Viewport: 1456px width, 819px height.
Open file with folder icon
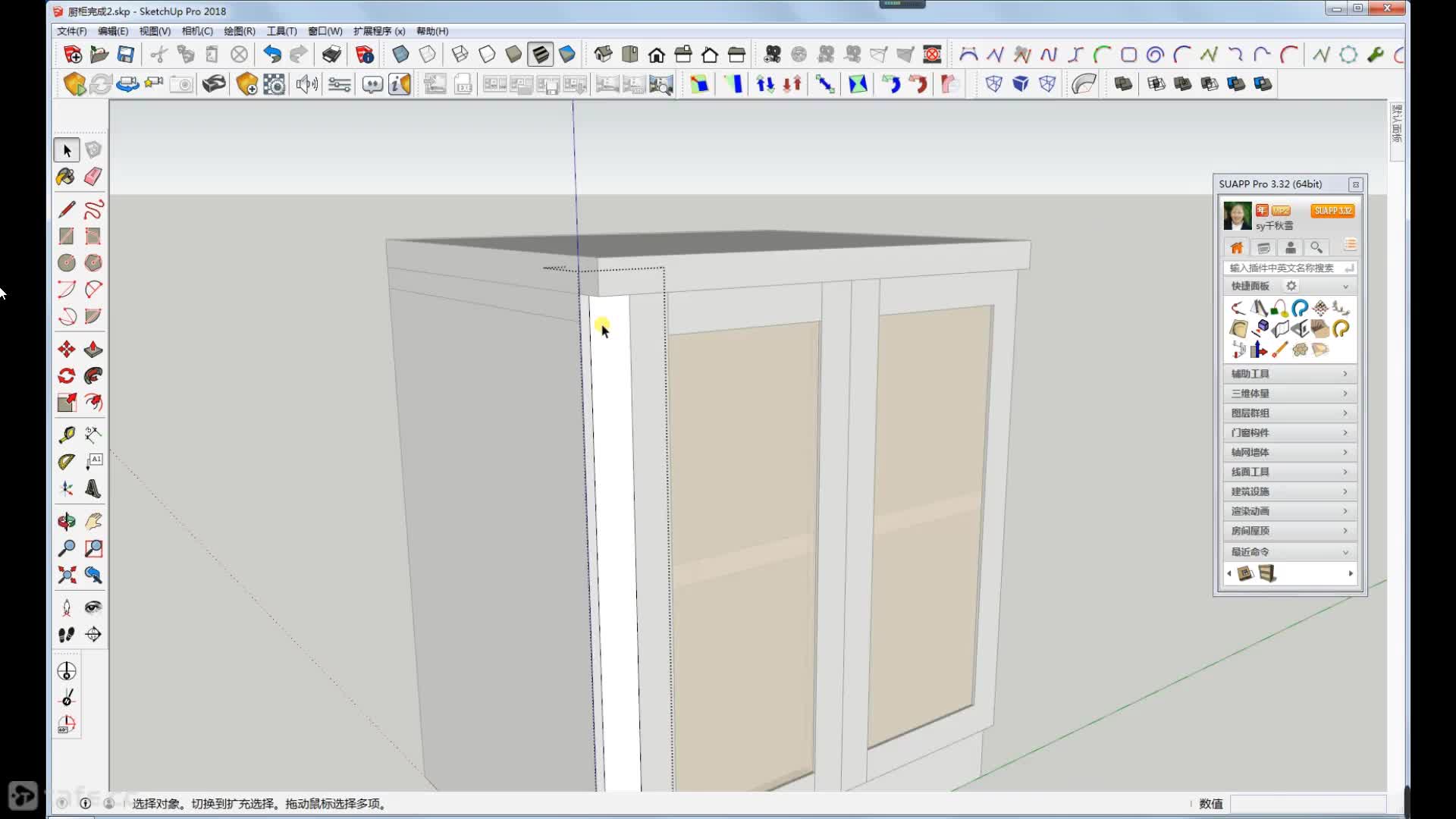point(99,54)
